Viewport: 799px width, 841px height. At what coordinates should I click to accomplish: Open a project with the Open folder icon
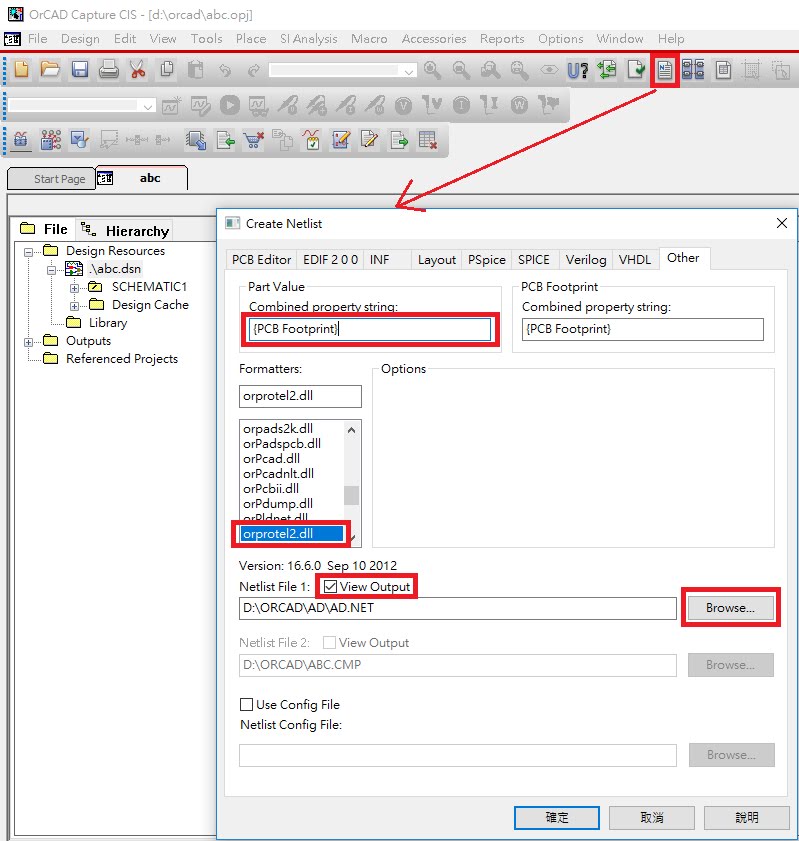coord(50,70)
